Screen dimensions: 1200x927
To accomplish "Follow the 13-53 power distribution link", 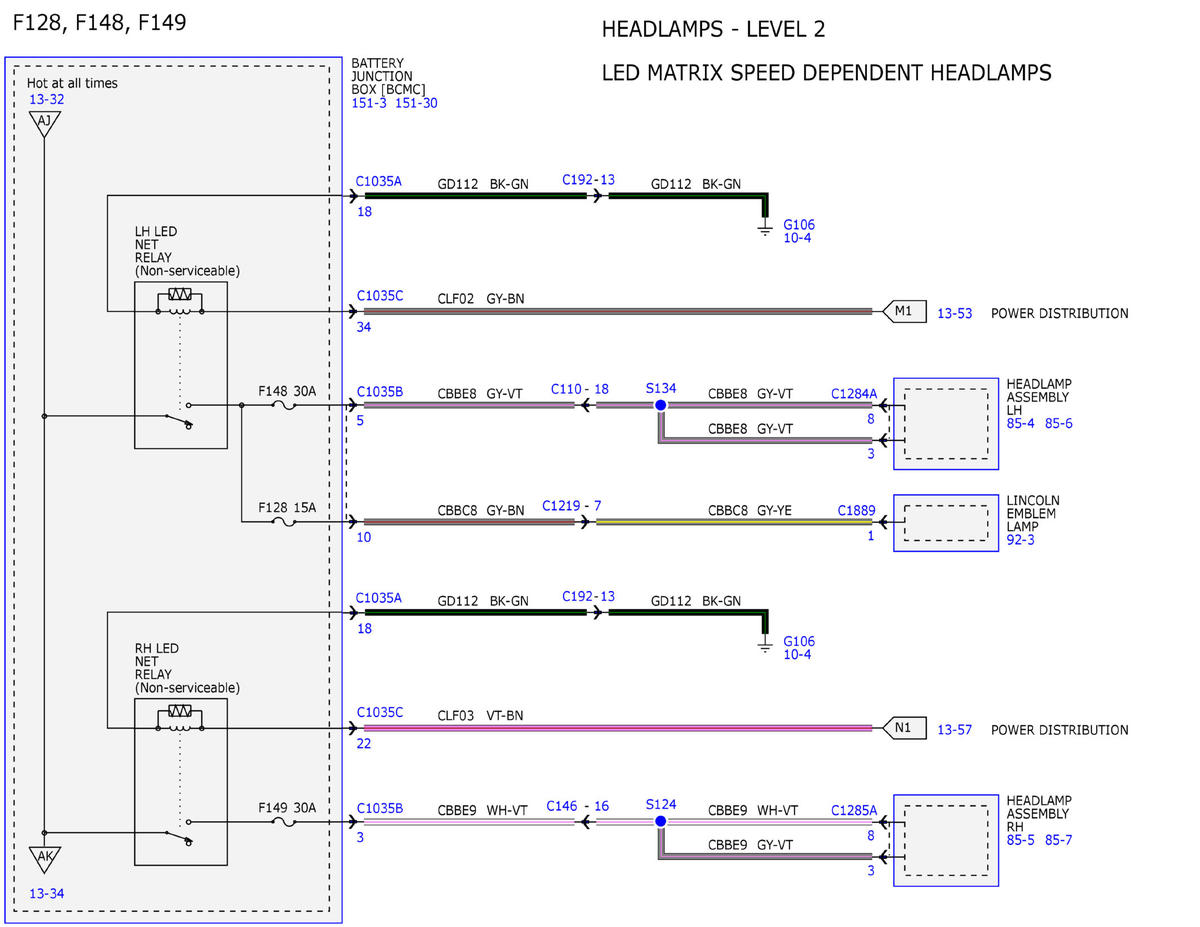I will click(954, 313).
